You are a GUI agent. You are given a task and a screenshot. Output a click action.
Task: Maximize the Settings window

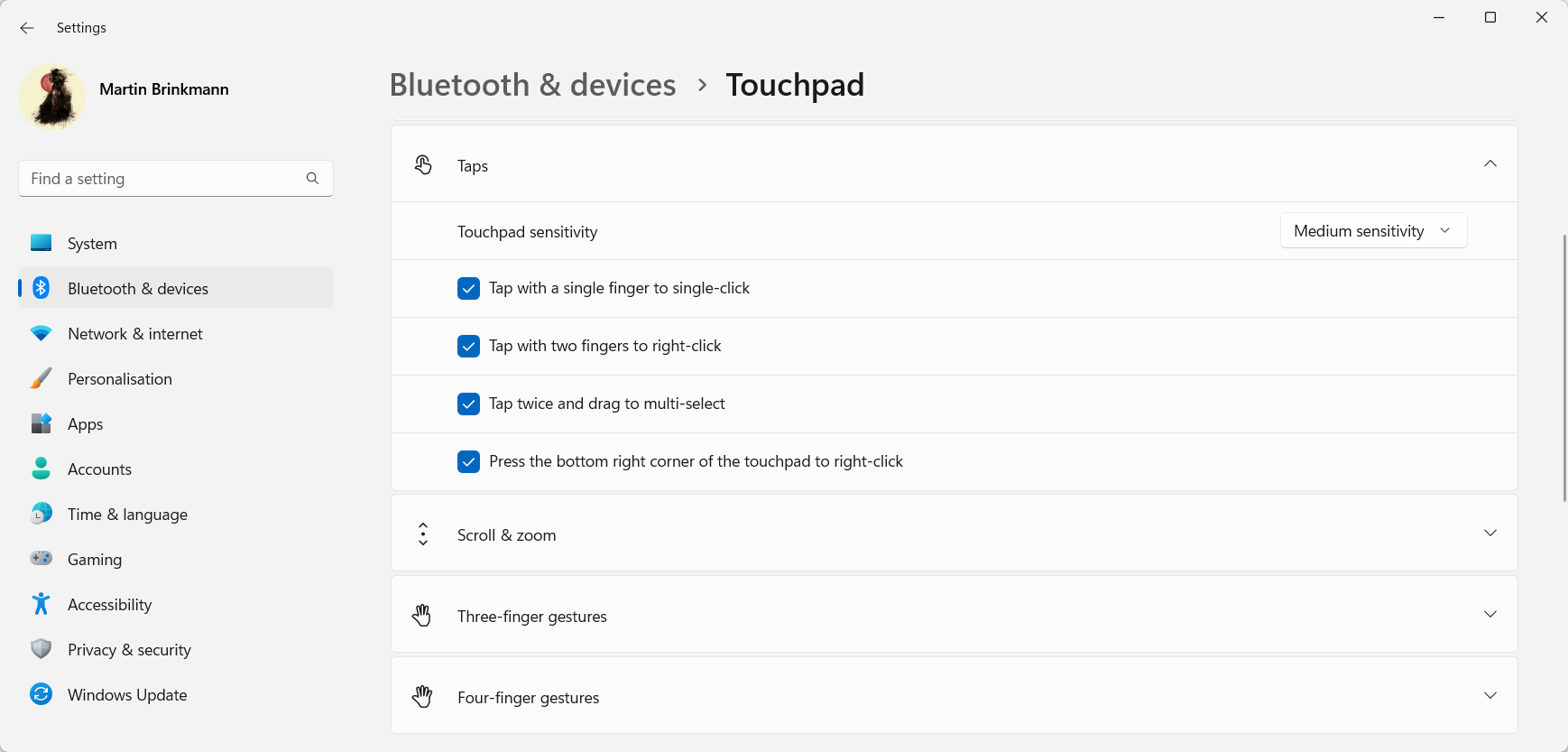[x=1490, y=17]
